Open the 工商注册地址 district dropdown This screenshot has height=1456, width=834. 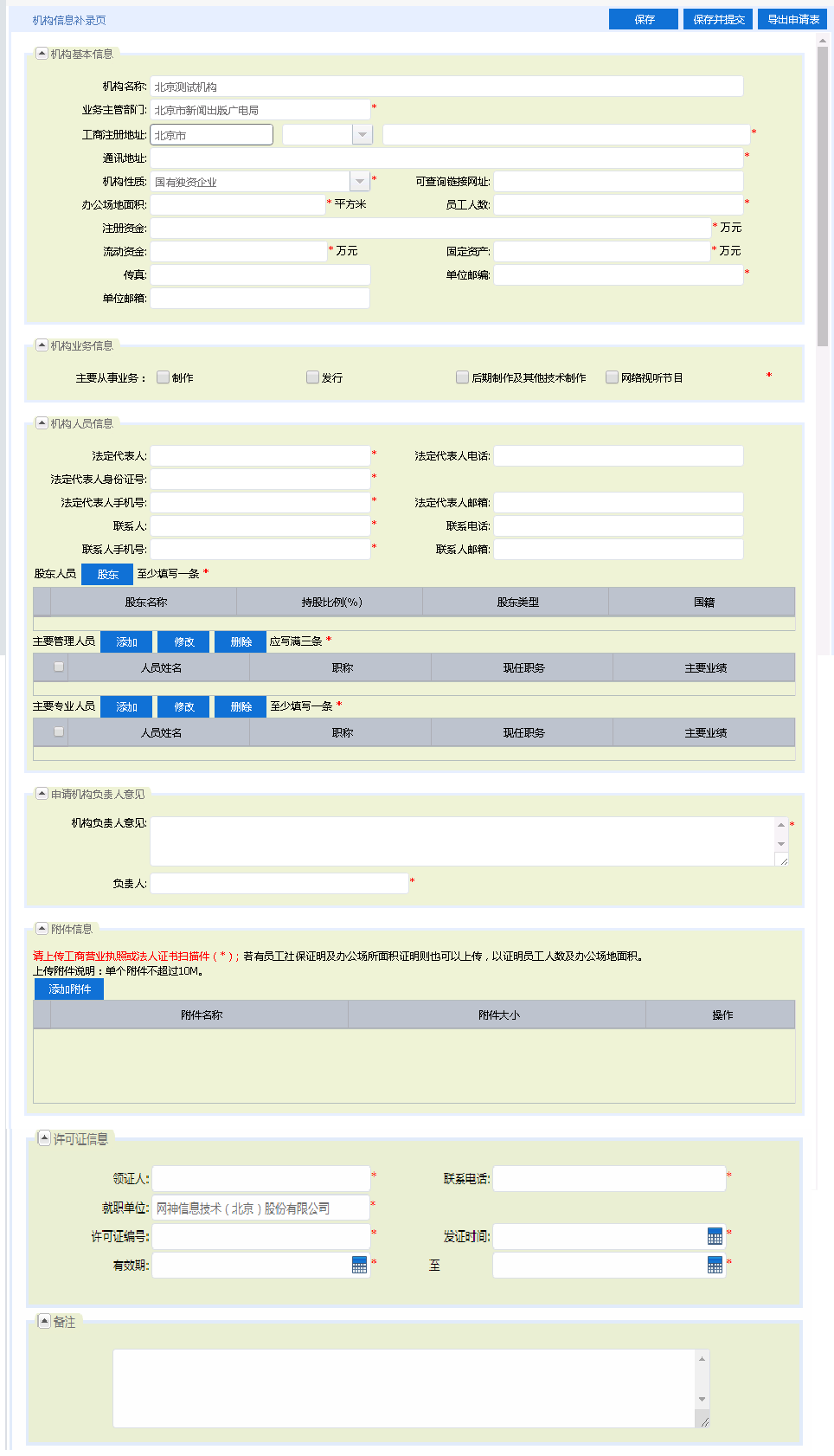pyautogui.click(x=362, y=134)
